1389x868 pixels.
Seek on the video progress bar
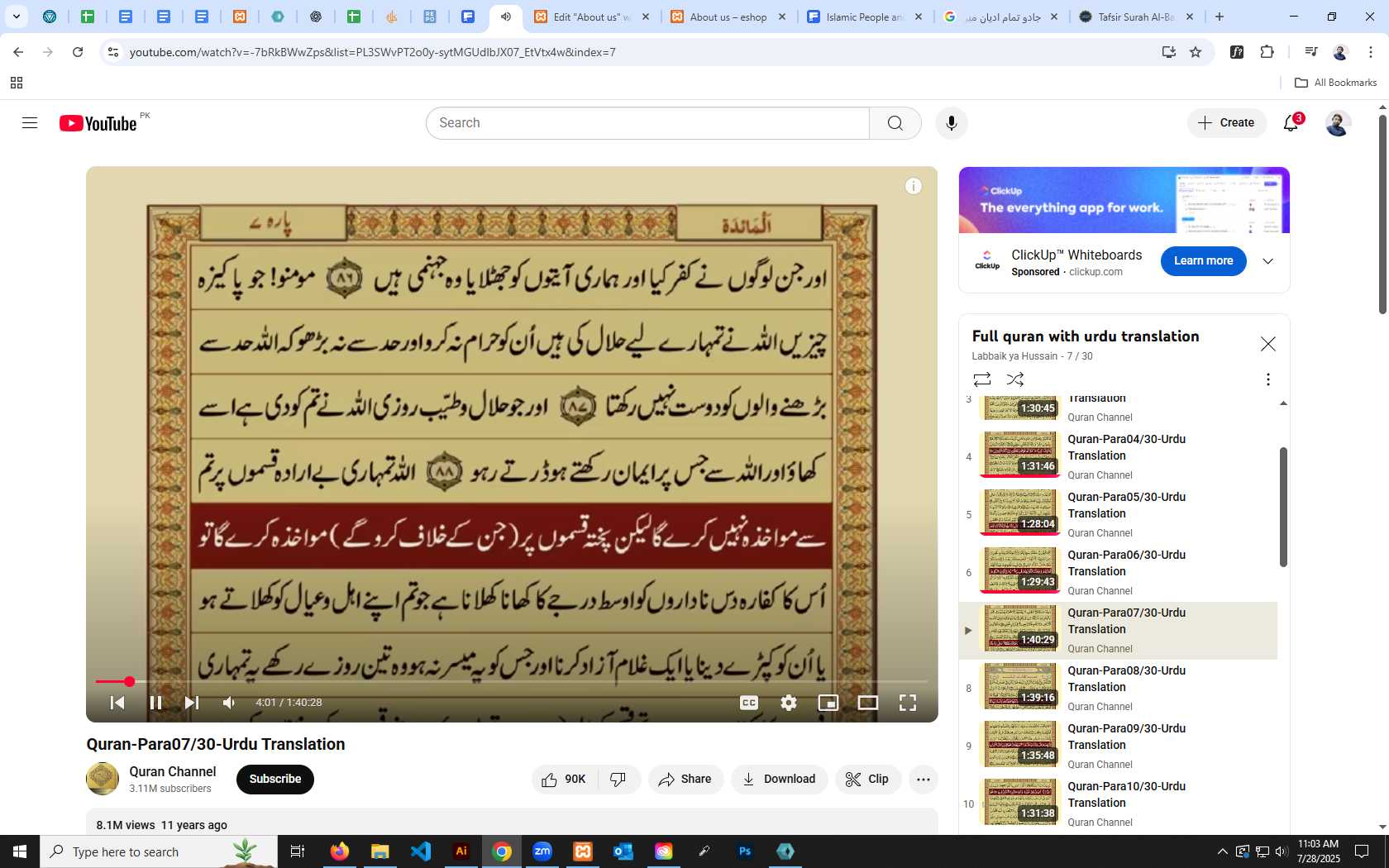click(x=512, y=682)
